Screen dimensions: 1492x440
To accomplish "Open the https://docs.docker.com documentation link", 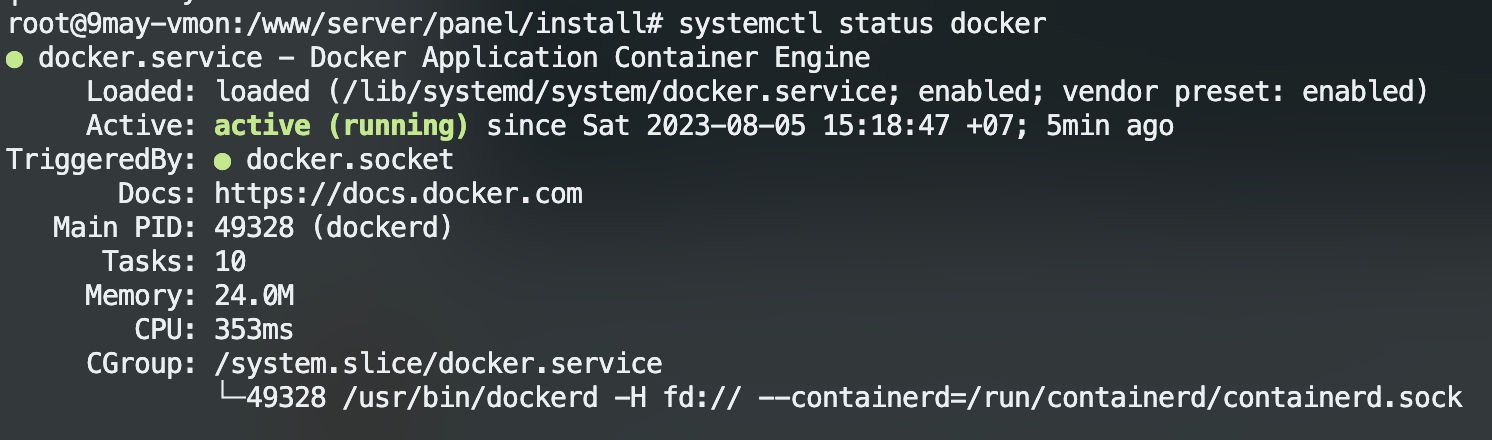I will (x=398, y=193).
